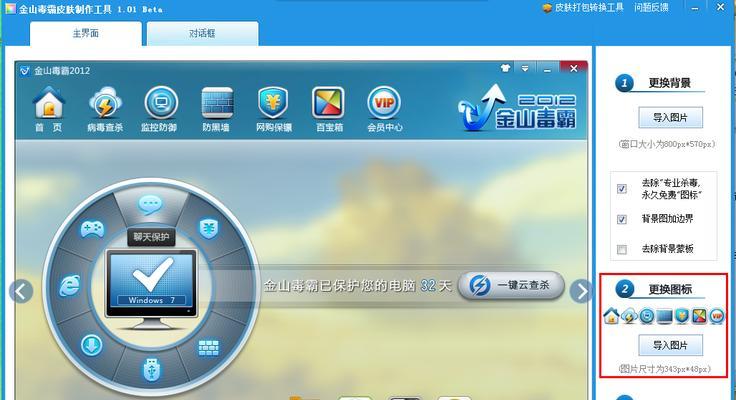736x400 pixels.
Task: Click the USB protection icon on dial
Action: (151, 369)
